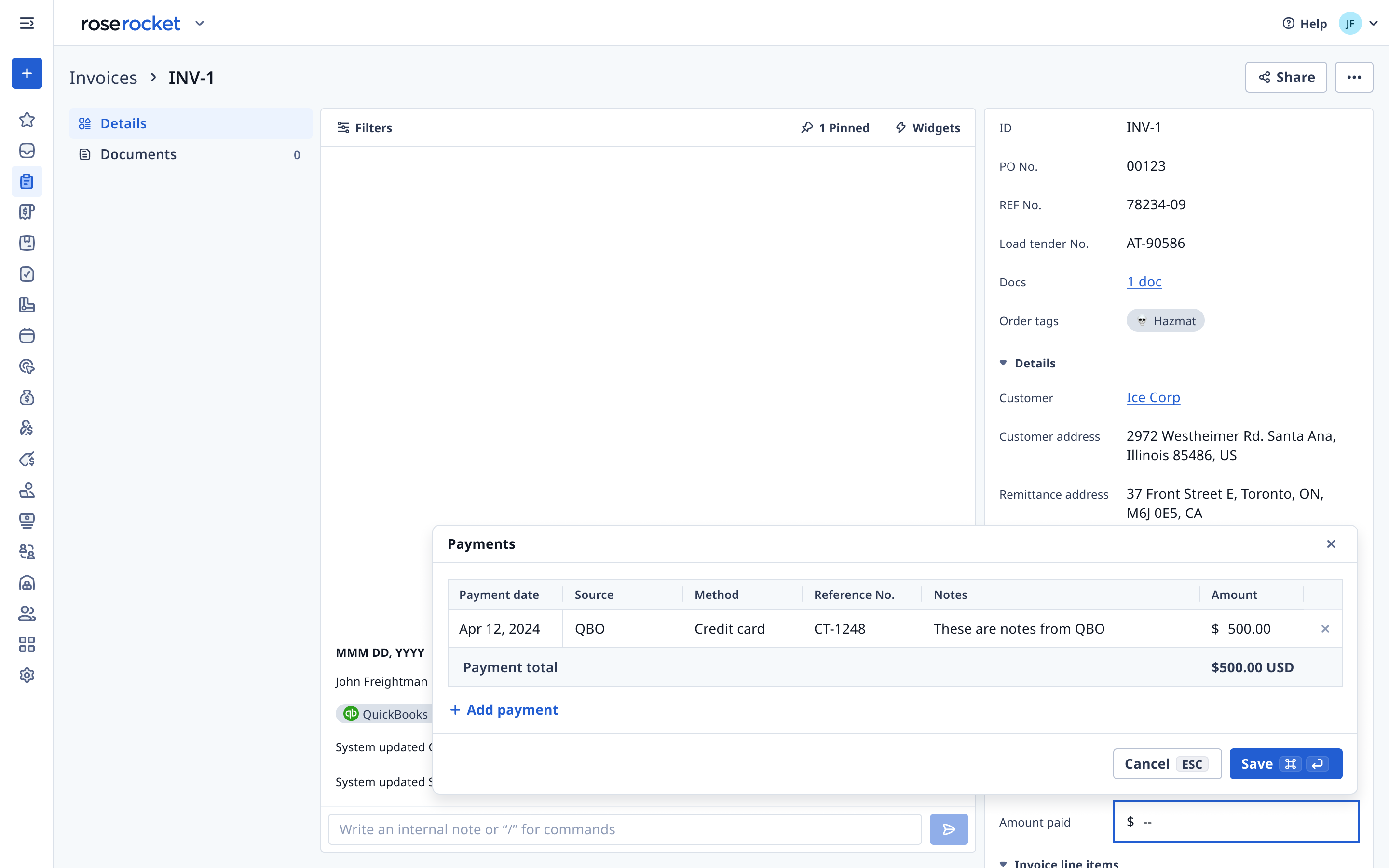This screenshot has width=1389, height=868.
Task: Collapse the Details section triangle
Action: 1003,363
